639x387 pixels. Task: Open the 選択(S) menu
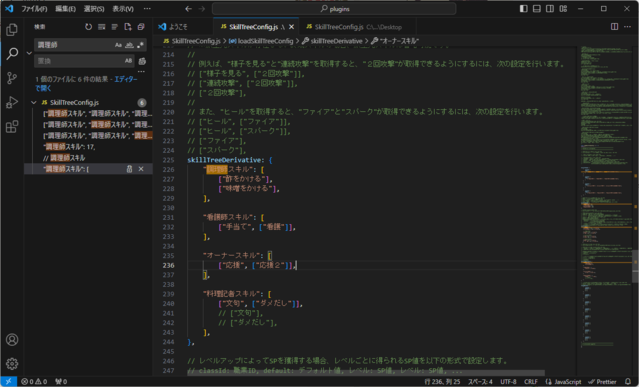(94, 9)
